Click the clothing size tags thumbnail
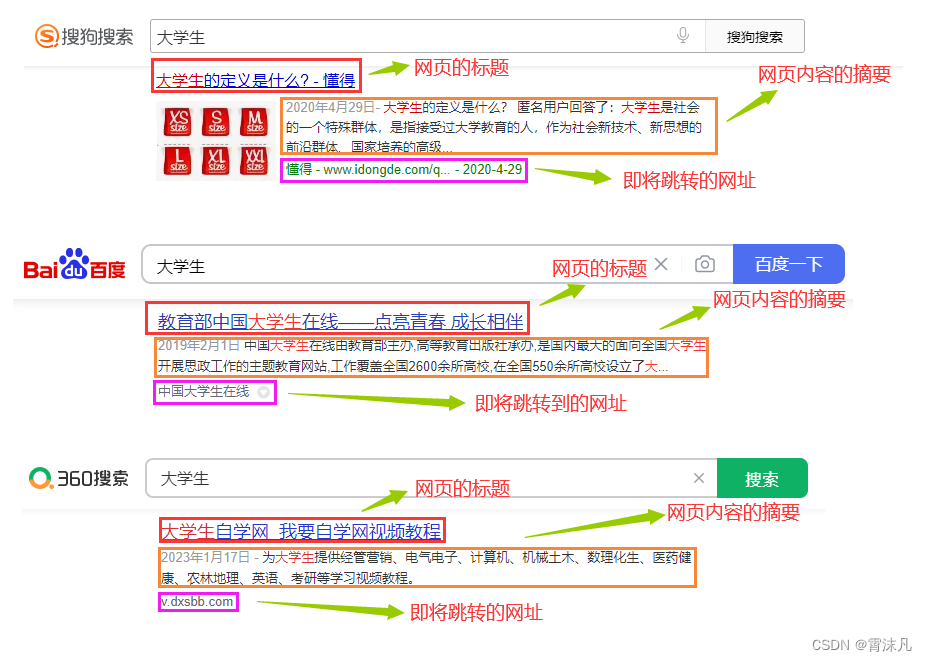This screenshot has width=927, height=661. pos(216,141)
